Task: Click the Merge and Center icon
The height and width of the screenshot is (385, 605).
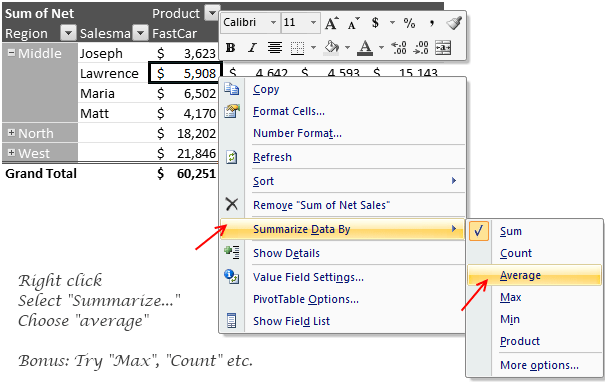Action: click(x=443, y=48)
